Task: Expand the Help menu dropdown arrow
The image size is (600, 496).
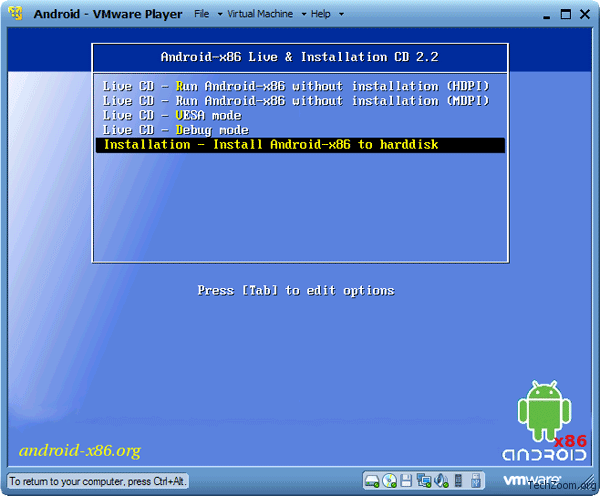Action: 341,15
